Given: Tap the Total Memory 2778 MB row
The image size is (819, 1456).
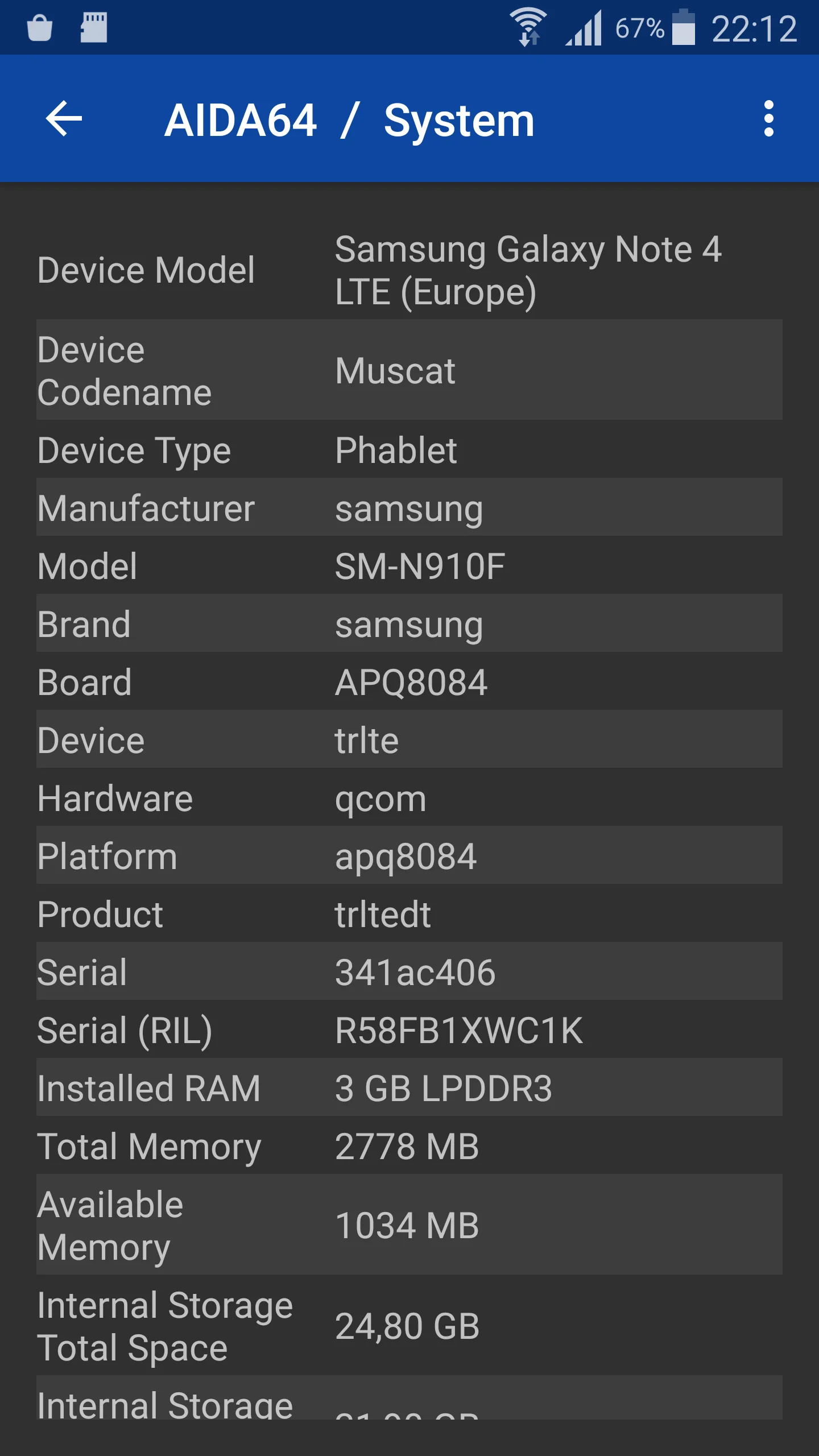Looking at the screenshot, I should tap(409, 1146).
